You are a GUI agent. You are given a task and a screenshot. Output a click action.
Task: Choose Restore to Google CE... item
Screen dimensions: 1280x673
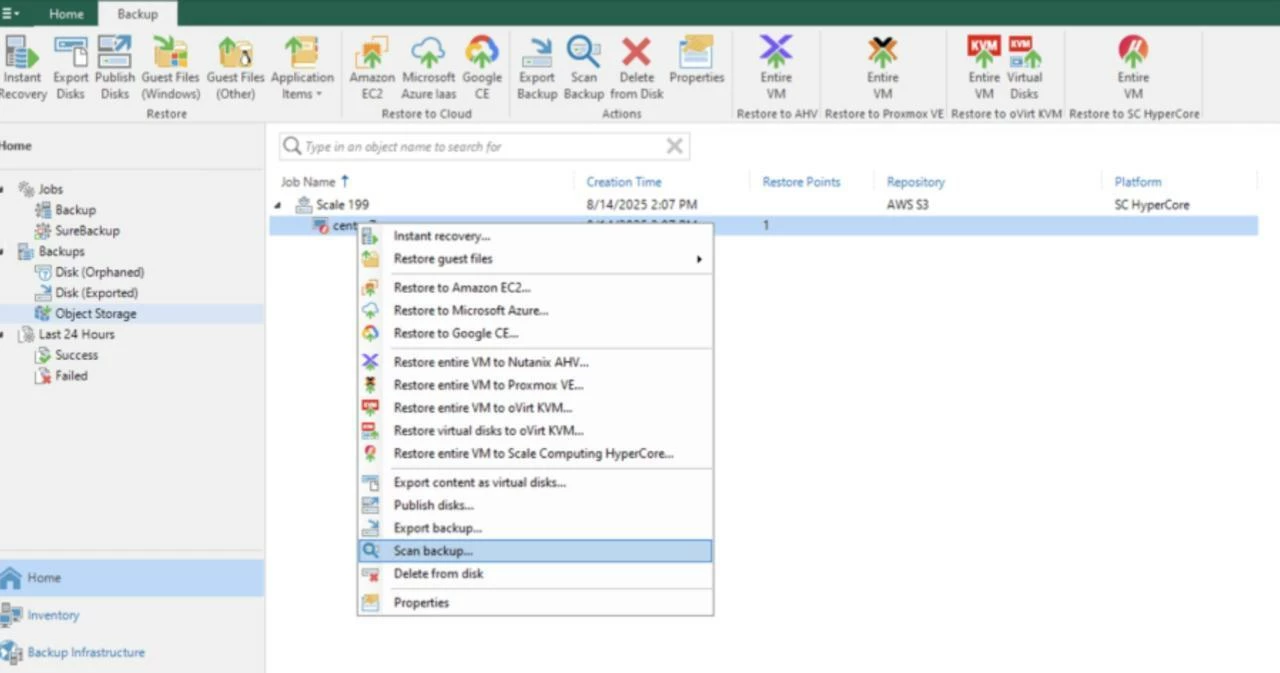point(535,334)
